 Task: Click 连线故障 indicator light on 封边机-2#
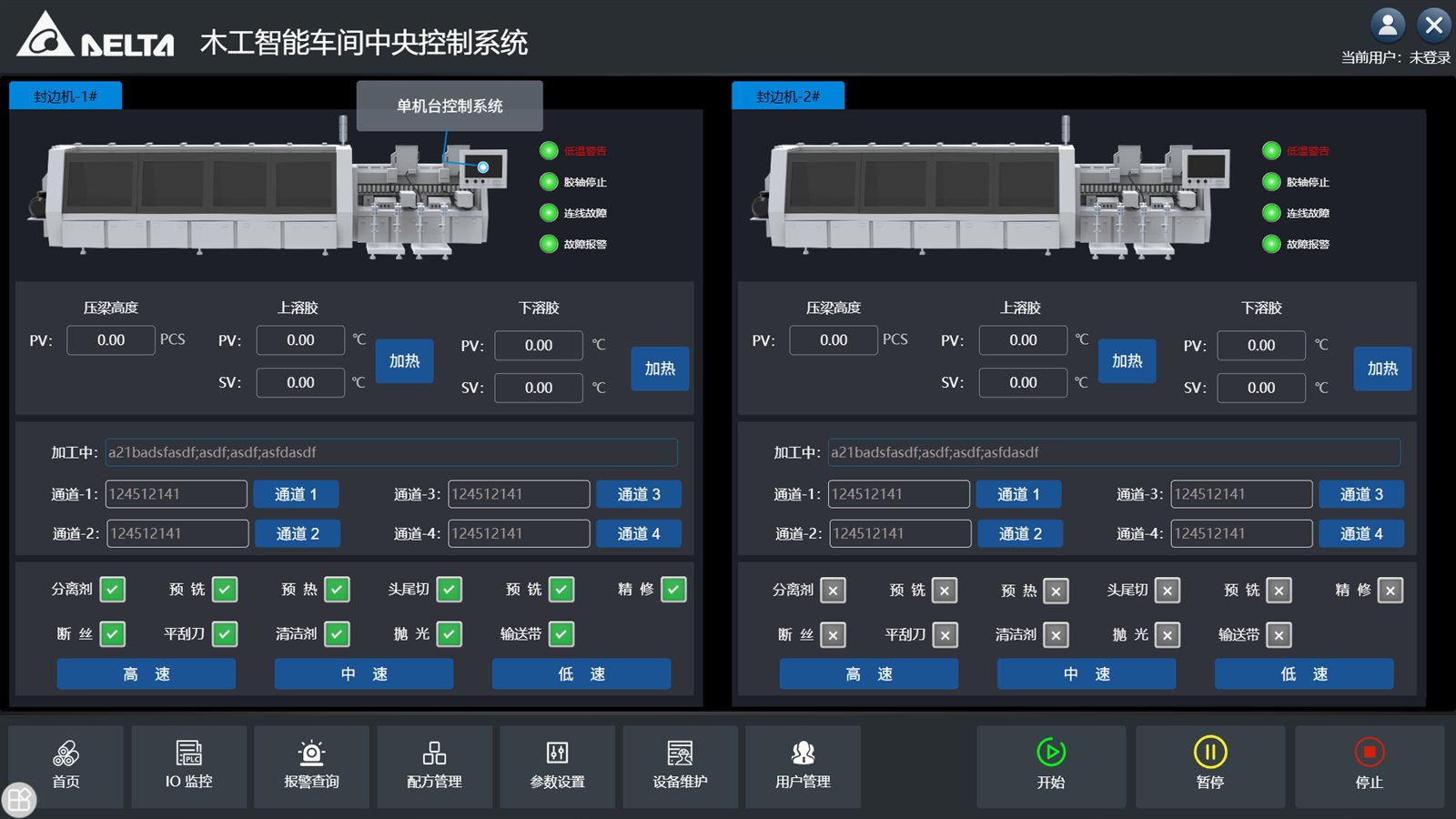coord(1271,213)
